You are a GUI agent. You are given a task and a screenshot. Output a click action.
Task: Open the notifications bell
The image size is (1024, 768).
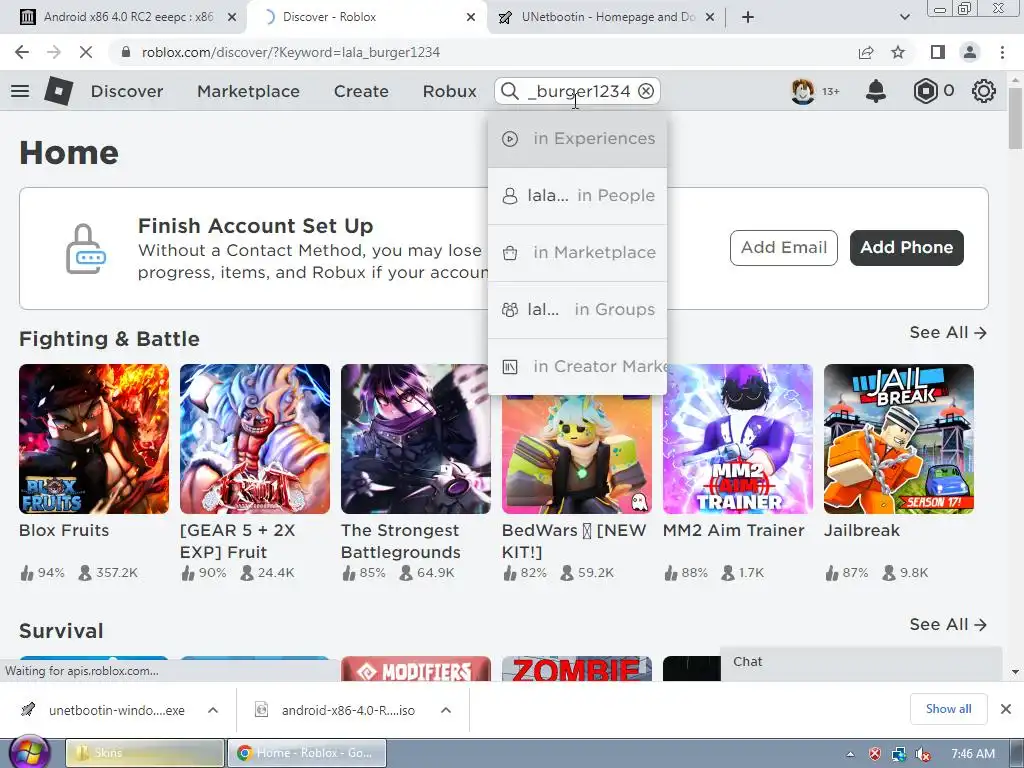[x=876, y=91]
